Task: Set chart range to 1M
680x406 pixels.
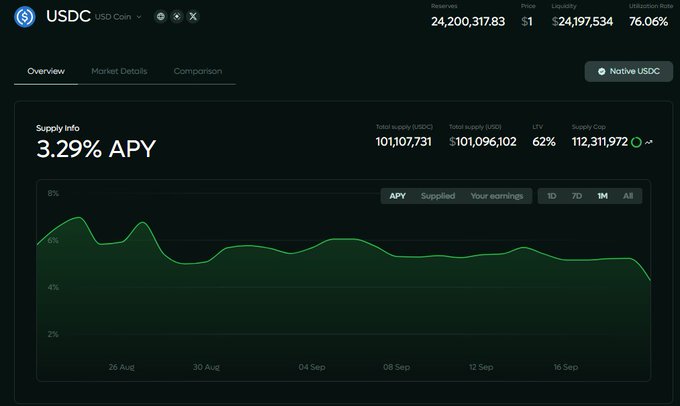Action: click(602, 196)
